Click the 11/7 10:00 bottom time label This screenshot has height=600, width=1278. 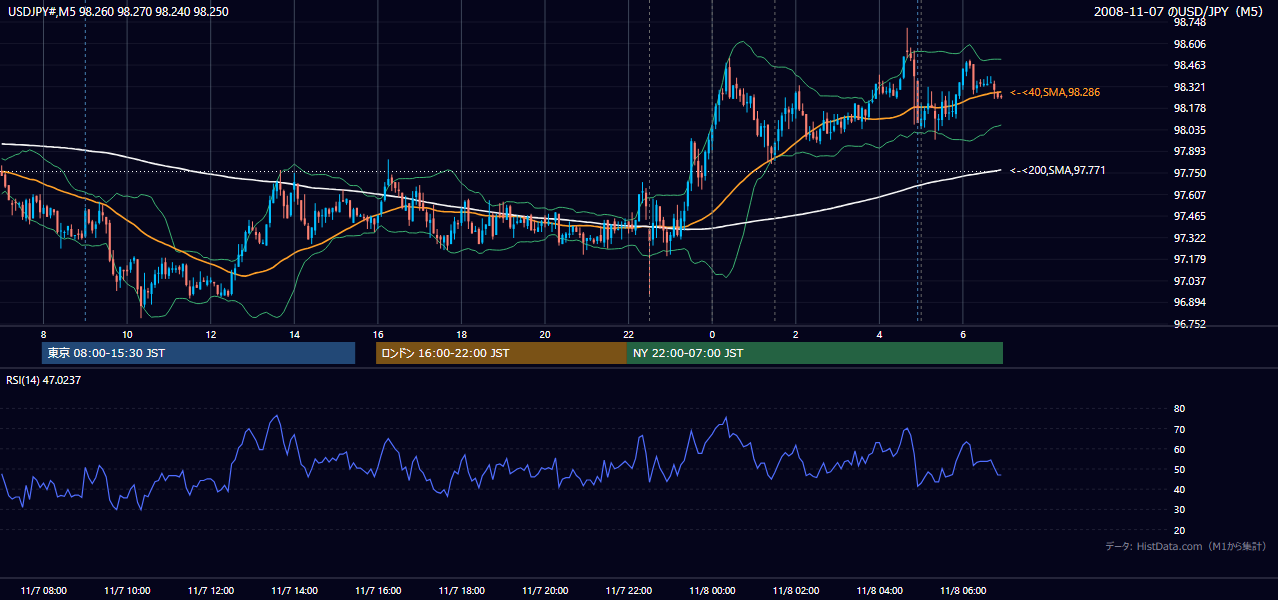tap(127, 591)
